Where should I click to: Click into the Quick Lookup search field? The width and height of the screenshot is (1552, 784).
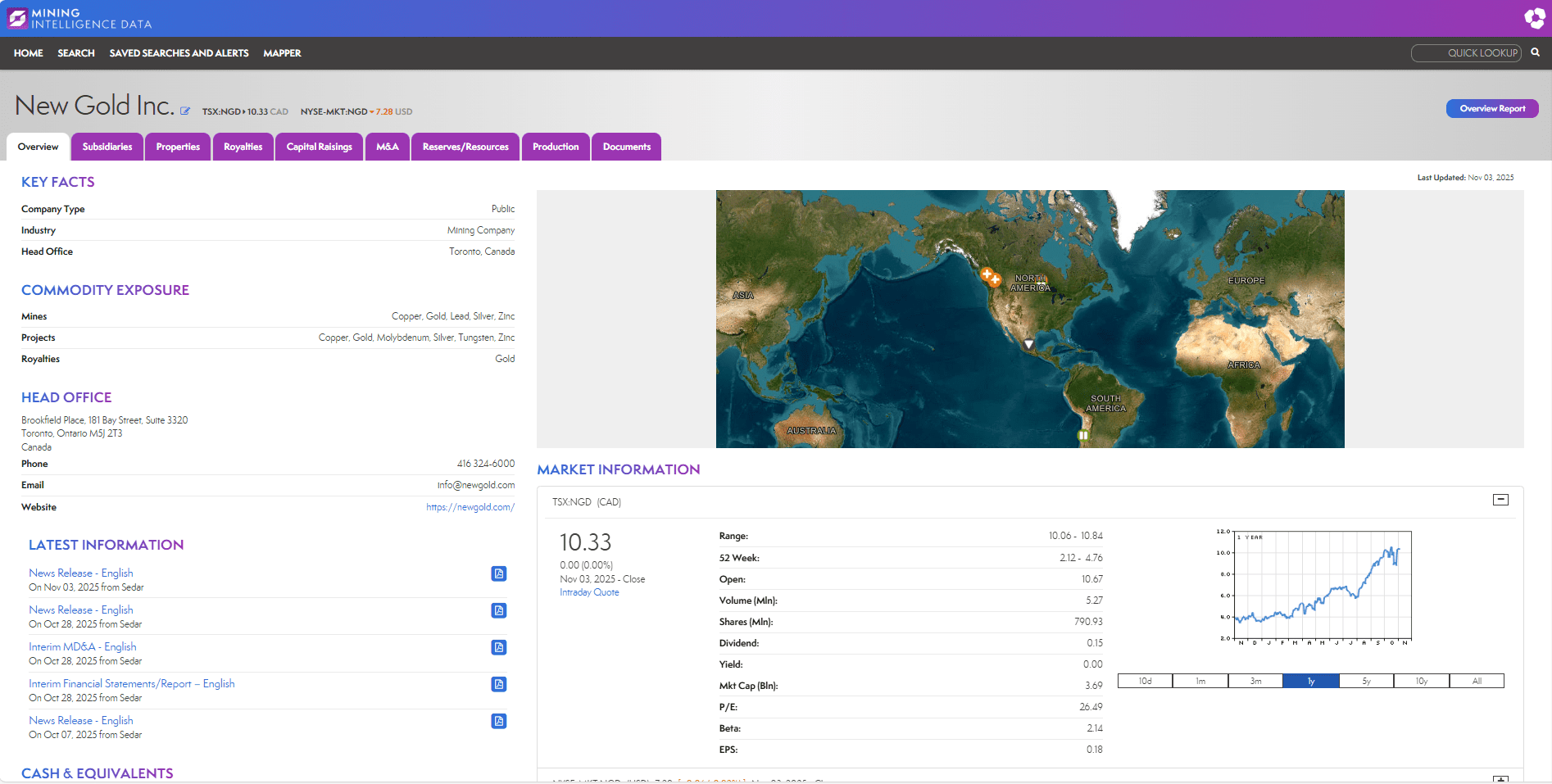pyautogui.click(x=1465, y=53)
